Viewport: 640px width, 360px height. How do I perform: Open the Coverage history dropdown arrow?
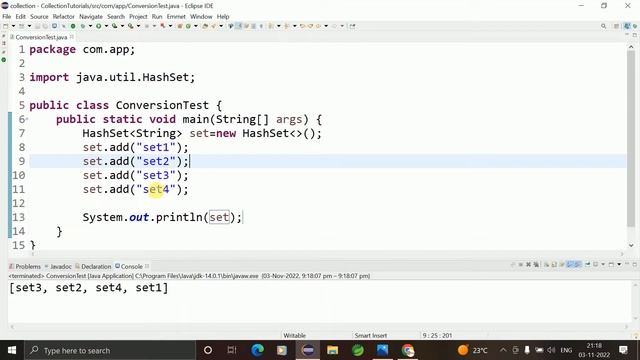pyautogui.click(x=122, y=26)
